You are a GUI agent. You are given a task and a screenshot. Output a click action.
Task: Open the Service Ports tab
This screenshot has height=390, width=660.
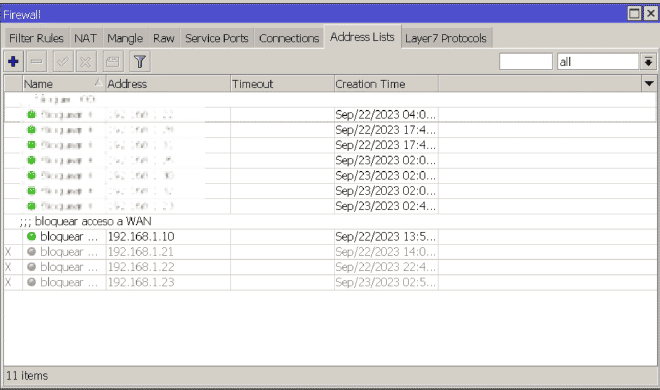point(217,38)
